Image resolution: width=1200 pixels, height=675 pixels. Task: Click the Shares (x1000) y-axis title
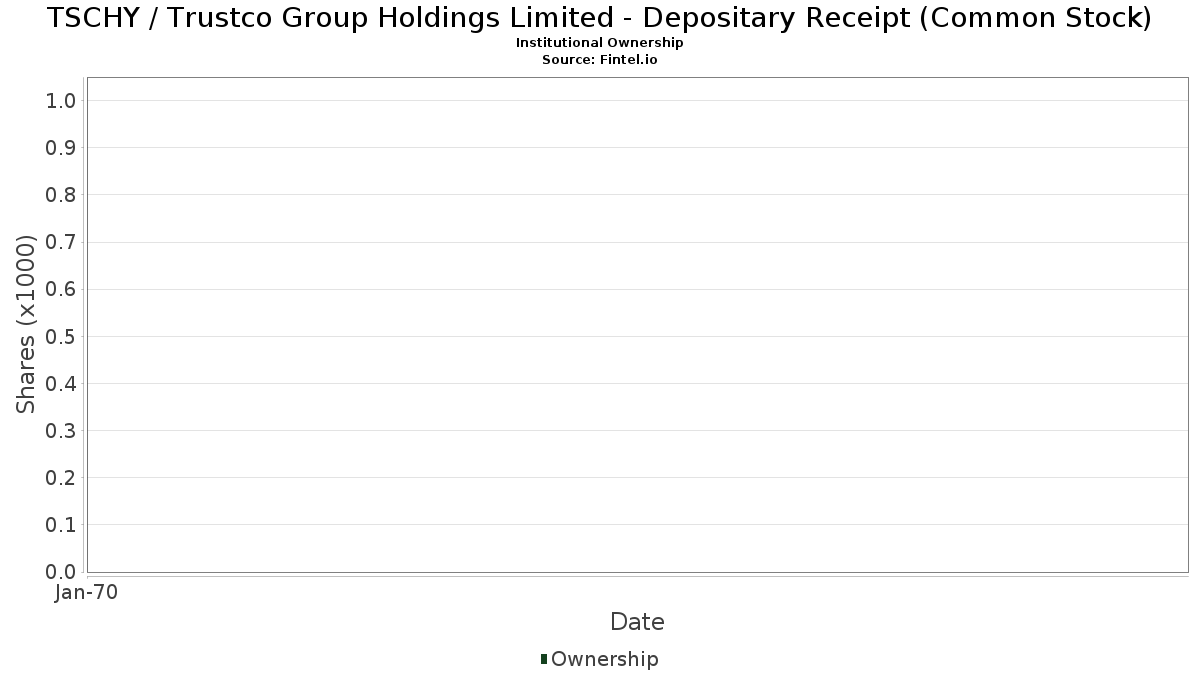pyautogui.click(x=26, y=324)
